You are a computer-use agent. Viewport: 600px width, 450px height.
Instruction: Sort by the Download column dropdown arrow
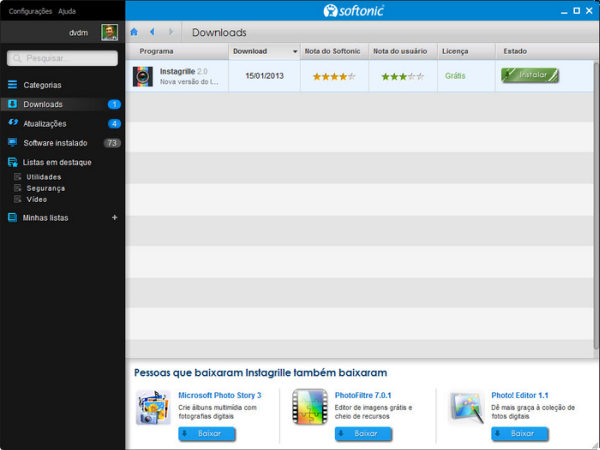tap(294, 51)
